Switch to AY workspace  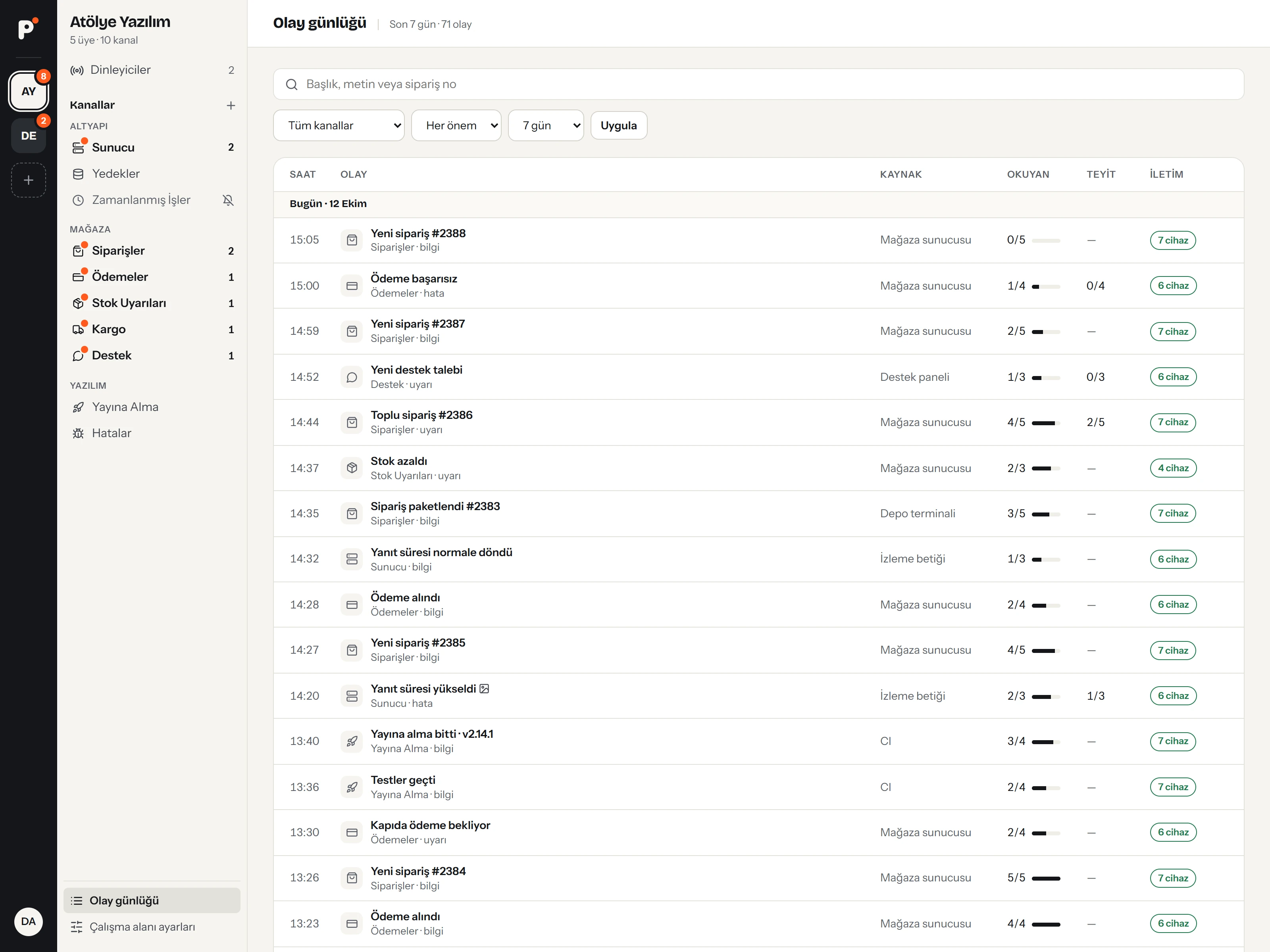[28, 91]
